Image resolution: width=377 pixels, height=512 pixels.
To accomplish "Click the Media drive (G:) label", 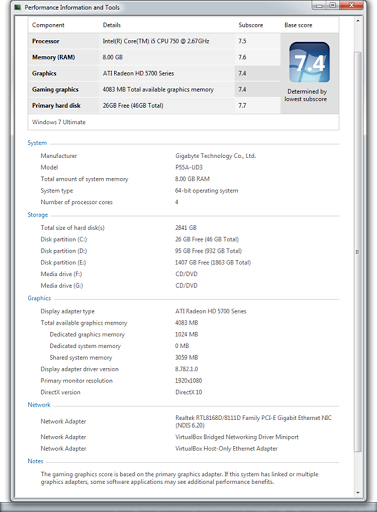I will (x=62, y=286).
